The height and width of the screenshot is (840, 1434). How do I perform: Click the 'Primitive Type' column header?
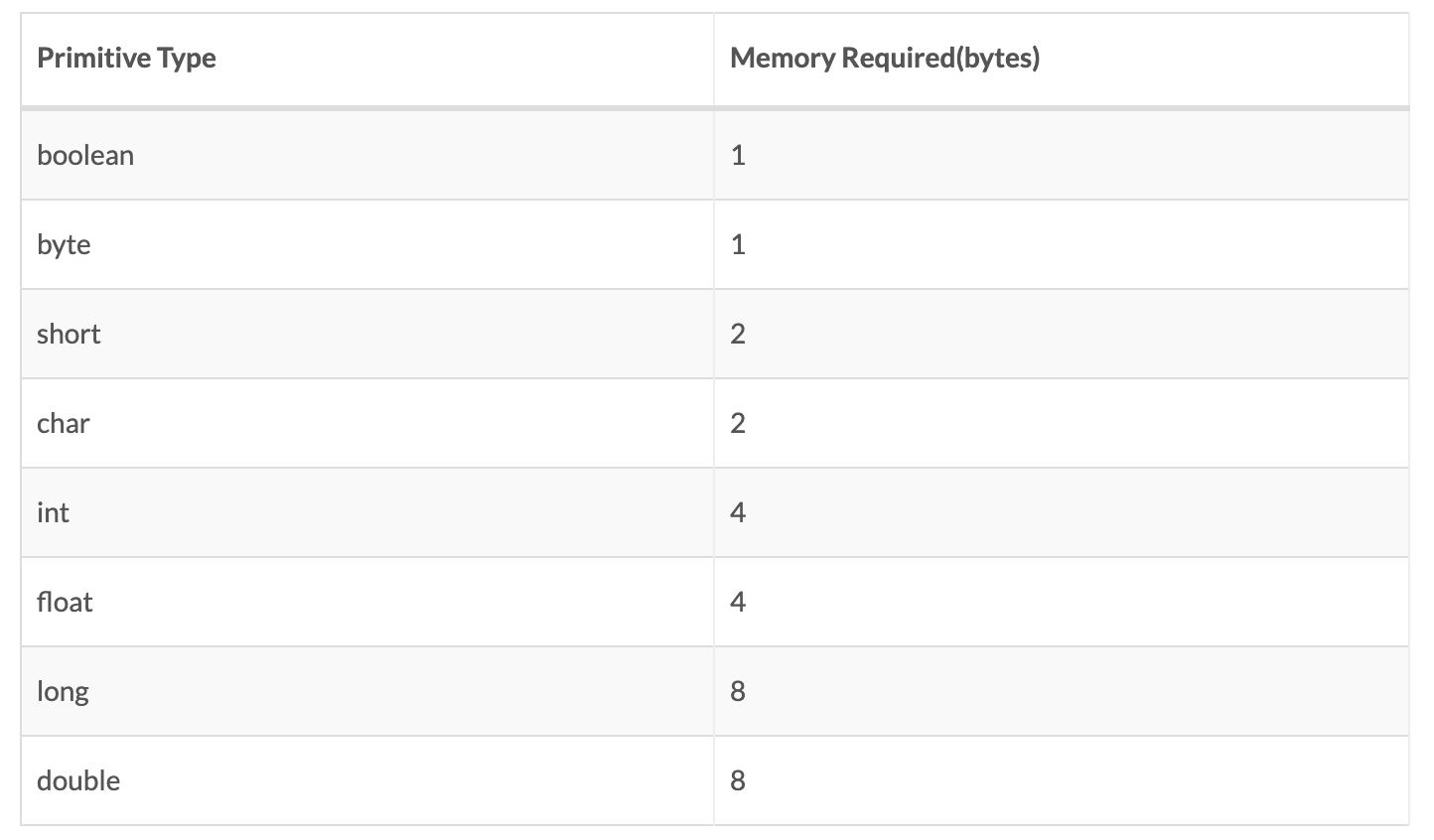point(126,59)
